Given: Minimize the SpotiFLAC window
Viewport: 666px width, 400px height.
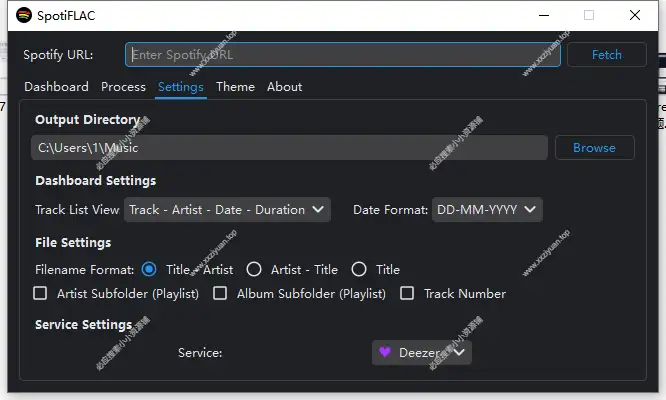Looking at the screenshot, I should point(544,15).
